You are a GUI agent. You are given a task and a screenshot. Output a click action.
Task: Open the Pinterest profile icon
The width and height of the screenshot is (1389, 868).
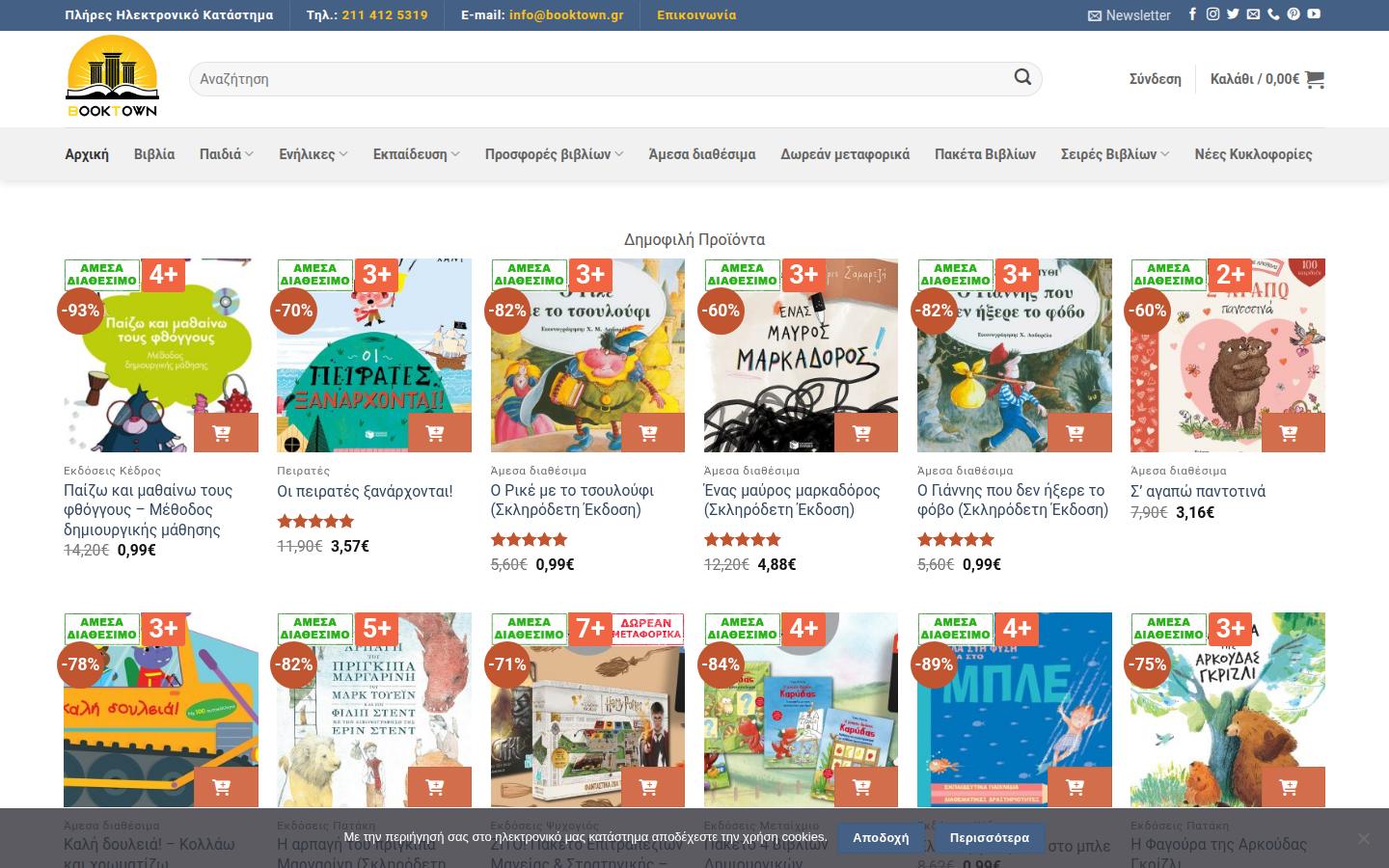[x=1294, y=14]
